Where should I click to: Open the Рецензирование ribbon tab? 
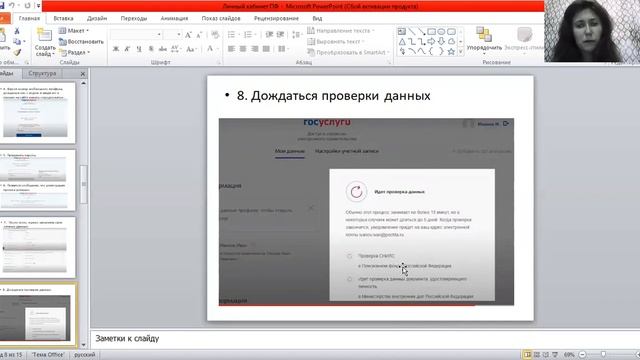[x=276, y=18]
